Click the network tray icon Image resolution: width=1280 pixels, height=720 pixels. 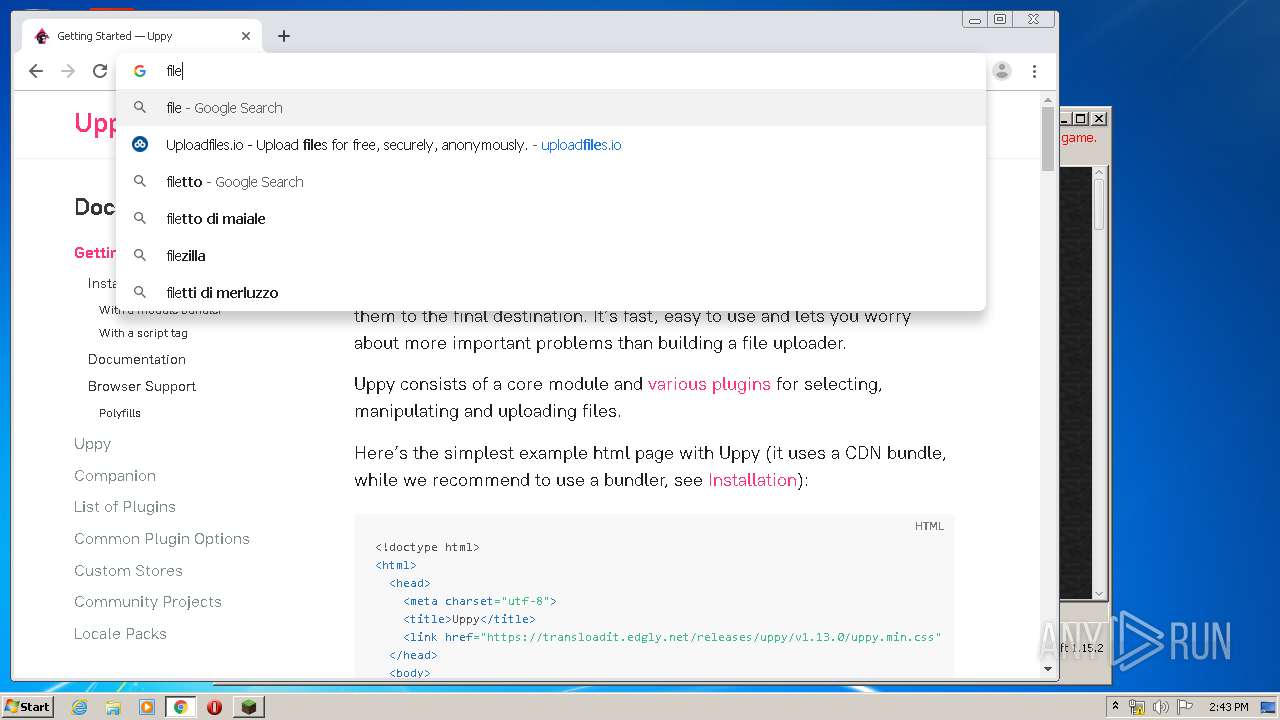[x=1137, y=707]
